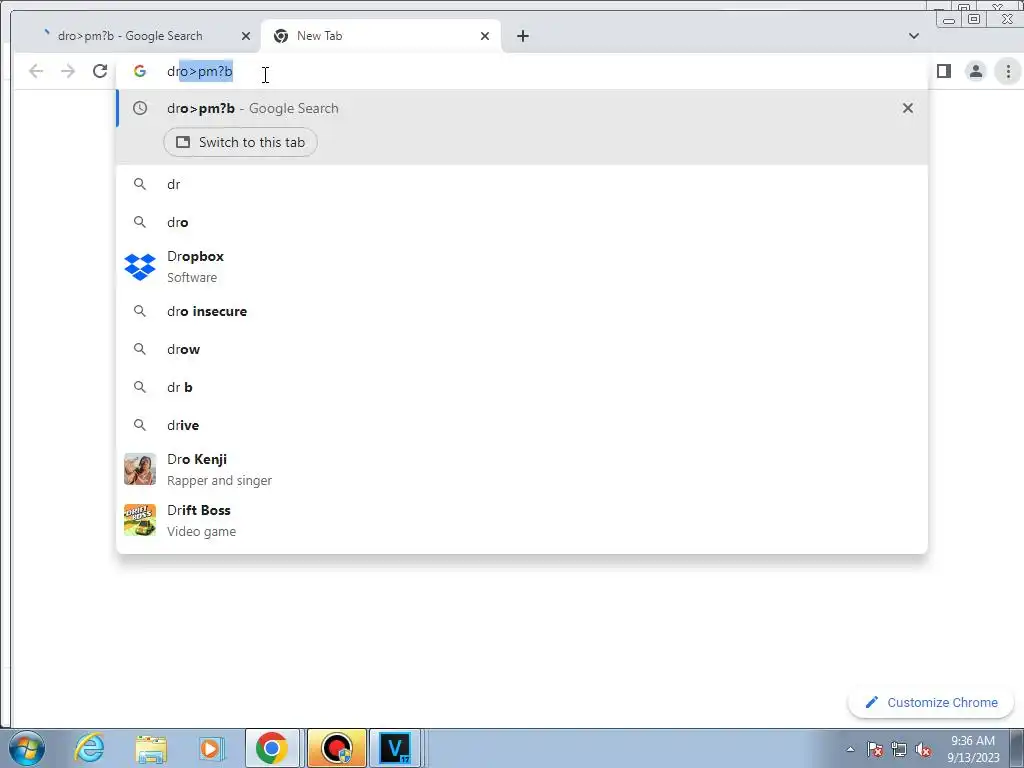
Task: Open the Vegas Pro taskbar icon
Action: (x=395, y=748)
